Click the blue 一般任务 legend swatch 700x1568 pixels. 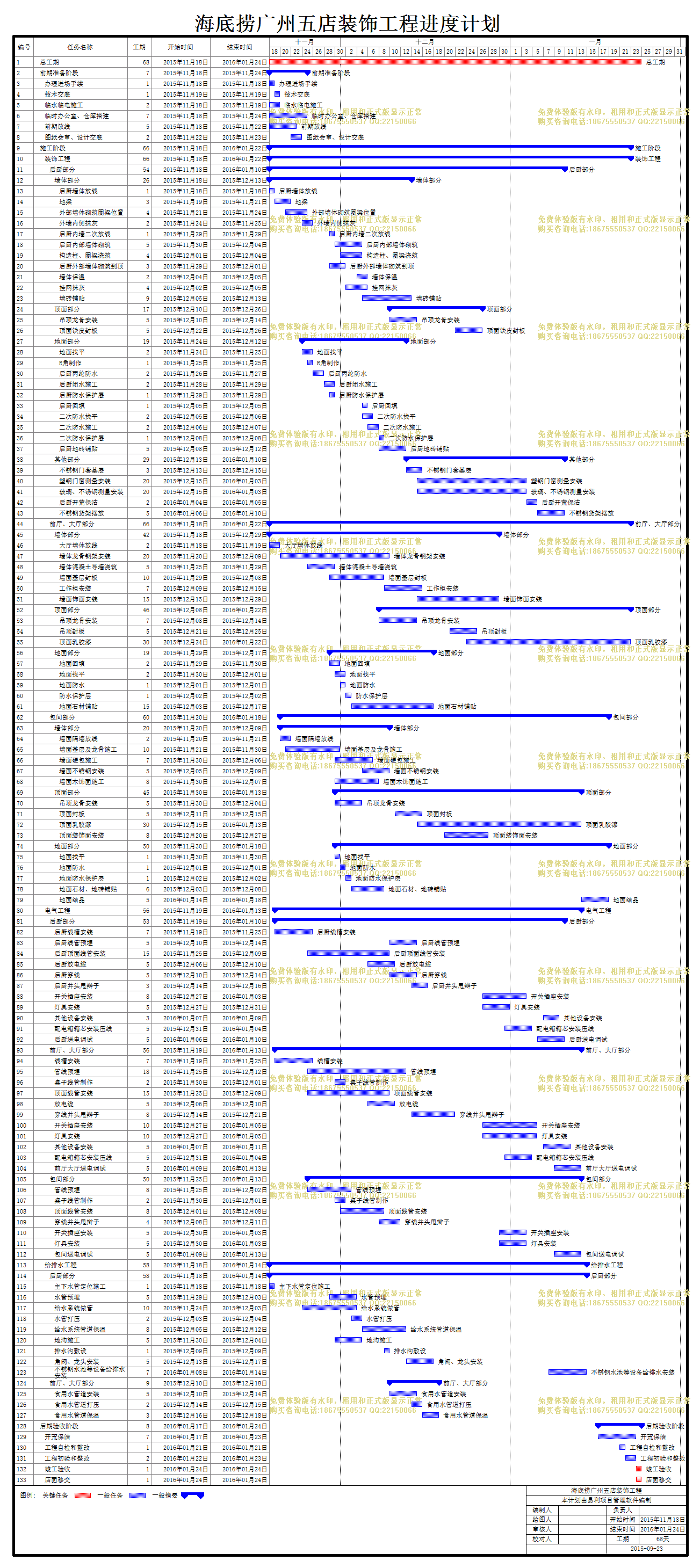tap(137, 1496)
